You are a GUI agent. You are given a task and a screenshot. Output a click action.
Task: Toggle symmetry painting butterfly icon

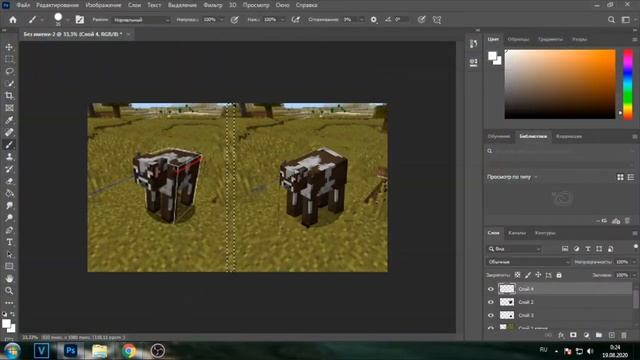pyautogui.click(x=437, y=20)
